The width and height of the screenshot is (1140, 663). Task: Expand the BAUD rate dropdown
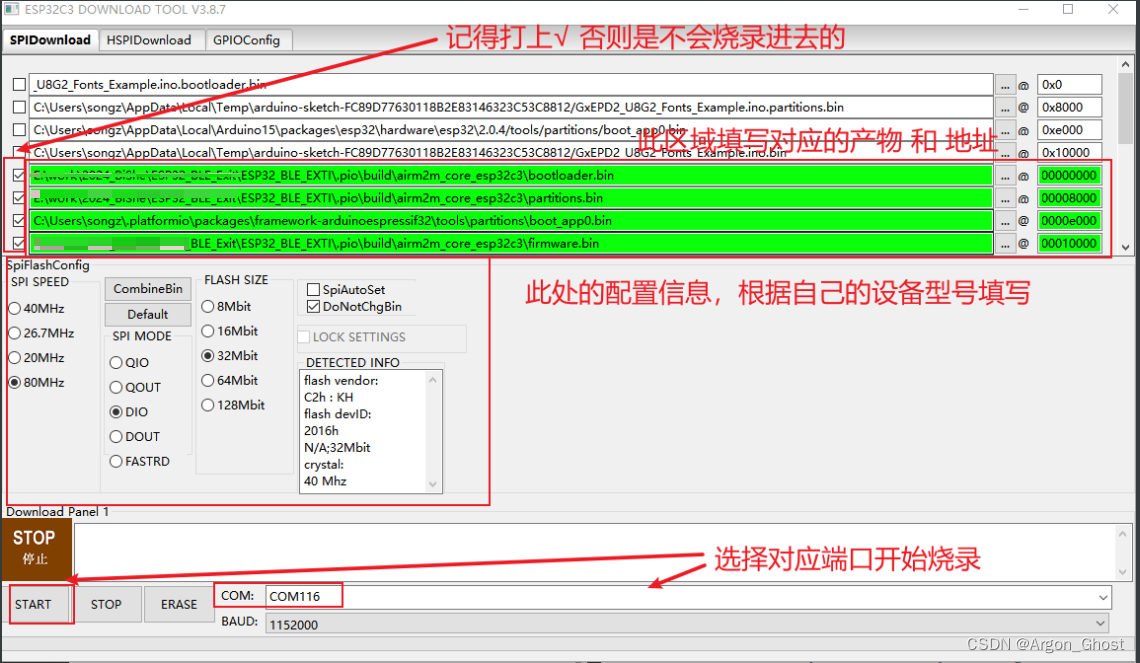[1102, 623]
